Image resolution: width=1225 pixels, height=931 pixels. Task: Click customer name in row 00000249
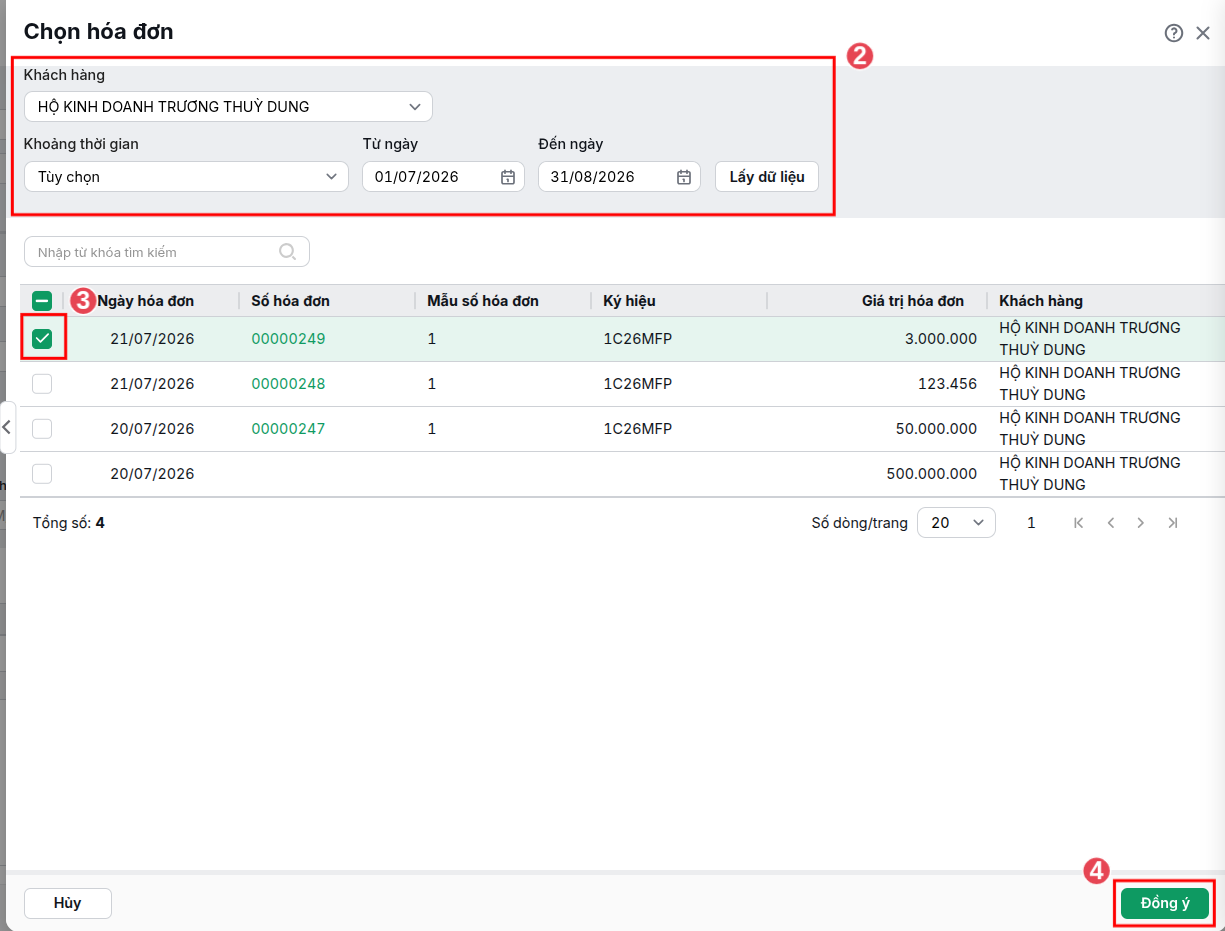(x=1090, y=339)
